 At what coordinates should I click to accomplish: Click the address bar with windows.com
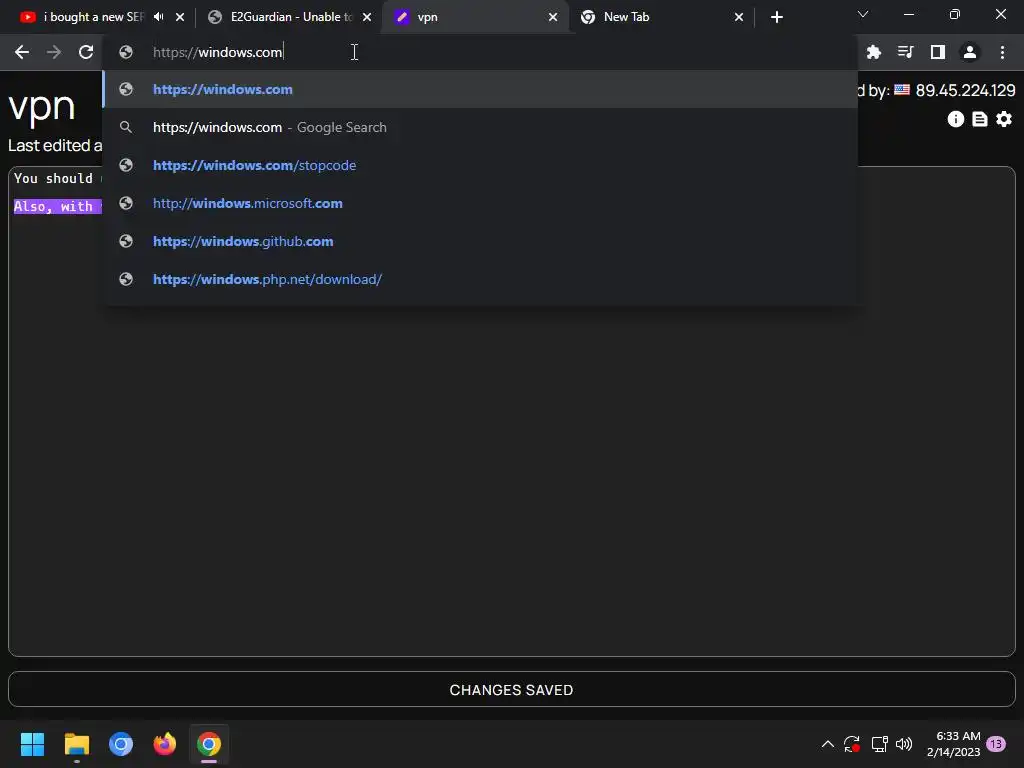[480, 52]
